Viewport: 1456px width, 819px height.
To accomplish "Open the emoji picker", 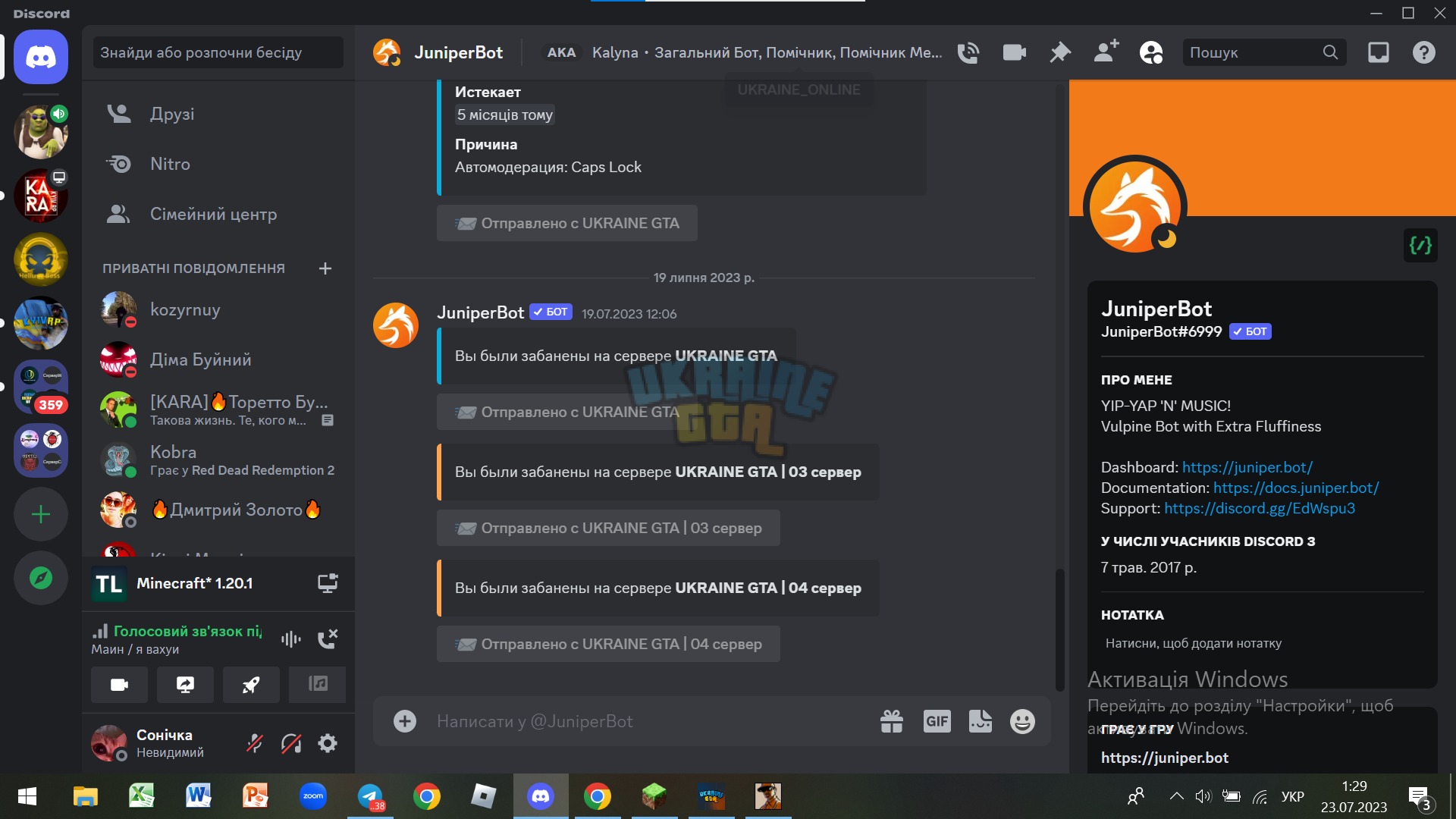I will point(1022,721).
